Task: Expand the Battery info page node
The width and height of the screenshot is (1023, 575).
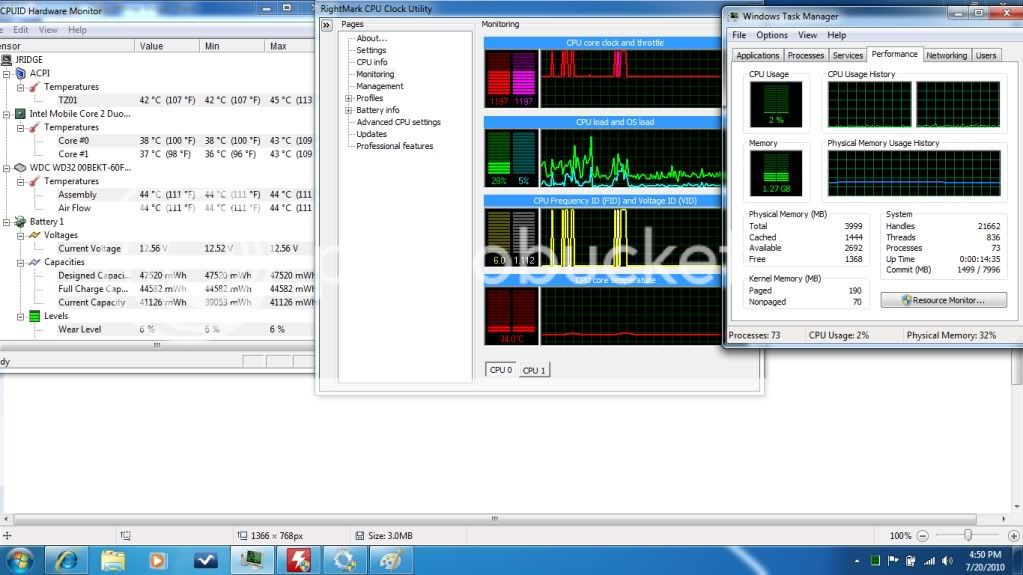Action: 348,110
